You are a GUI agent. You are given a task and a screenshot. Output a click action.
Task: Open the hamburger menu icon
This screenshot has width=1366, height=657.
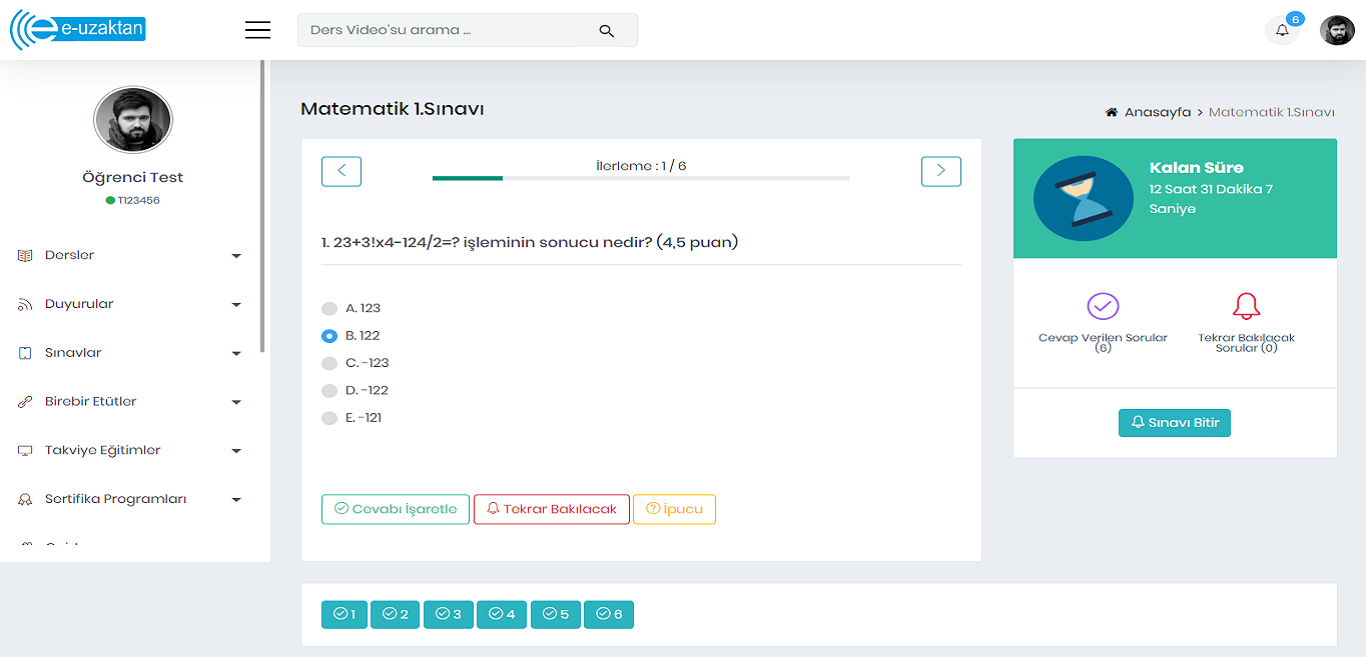coord(258,30)
